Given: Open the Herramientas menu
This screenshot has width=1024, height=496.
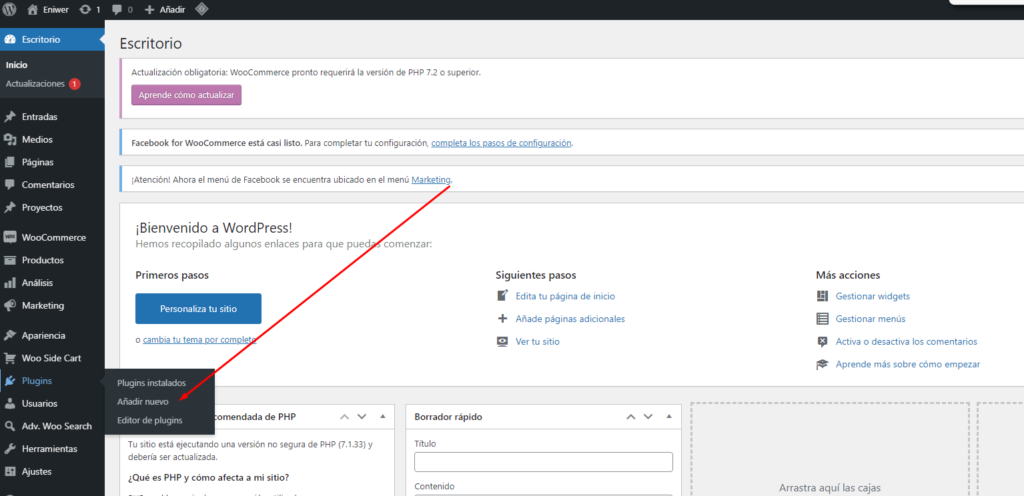Looking at the screenshot, I should point(52,449).
